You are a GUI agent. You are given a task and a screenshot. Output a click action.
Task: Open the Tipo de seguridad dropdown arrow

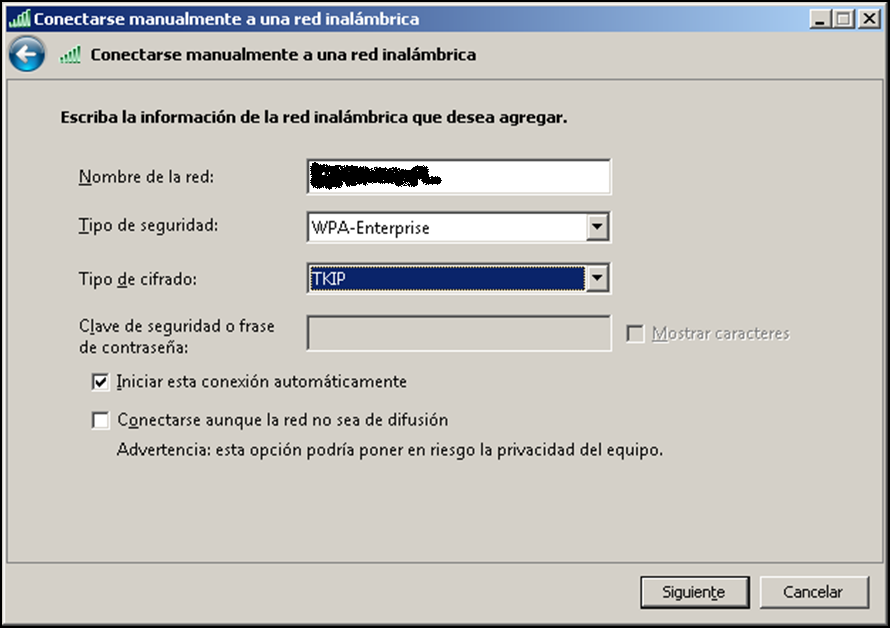(x=598, y=227)
